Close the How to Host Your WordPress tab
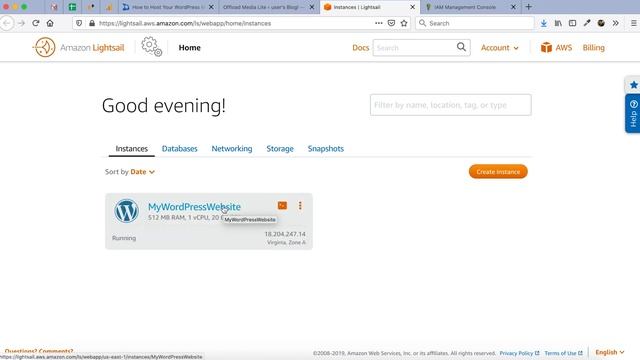640x360 pixels. coord(211,7)
